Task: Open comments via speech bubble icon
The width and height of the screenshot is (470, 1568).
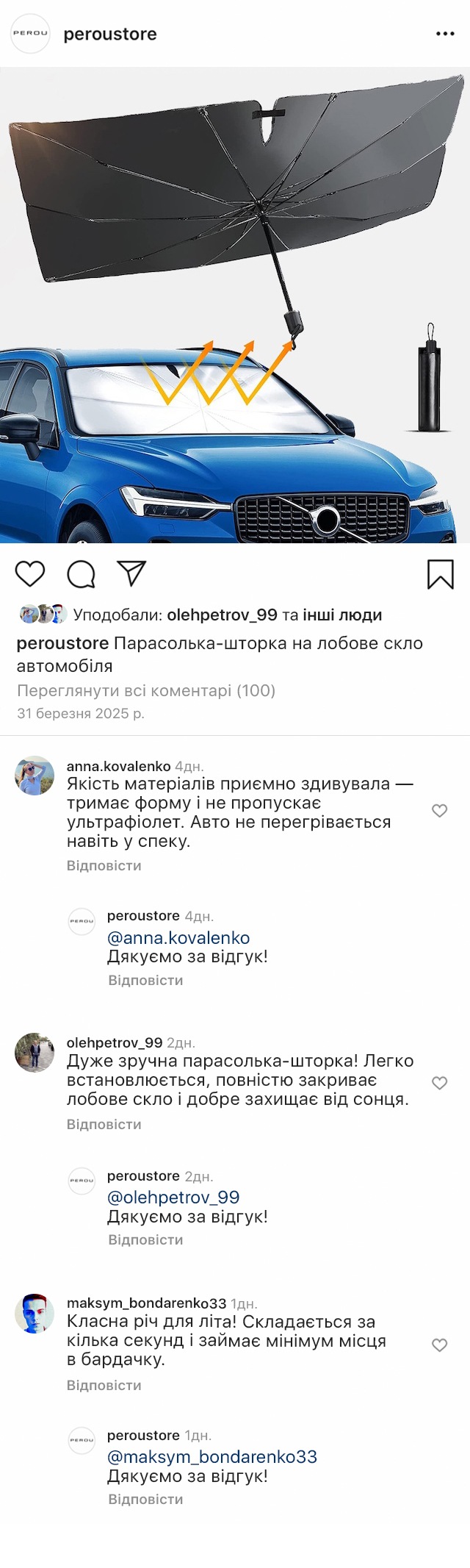Action: [x=81, y=574]
